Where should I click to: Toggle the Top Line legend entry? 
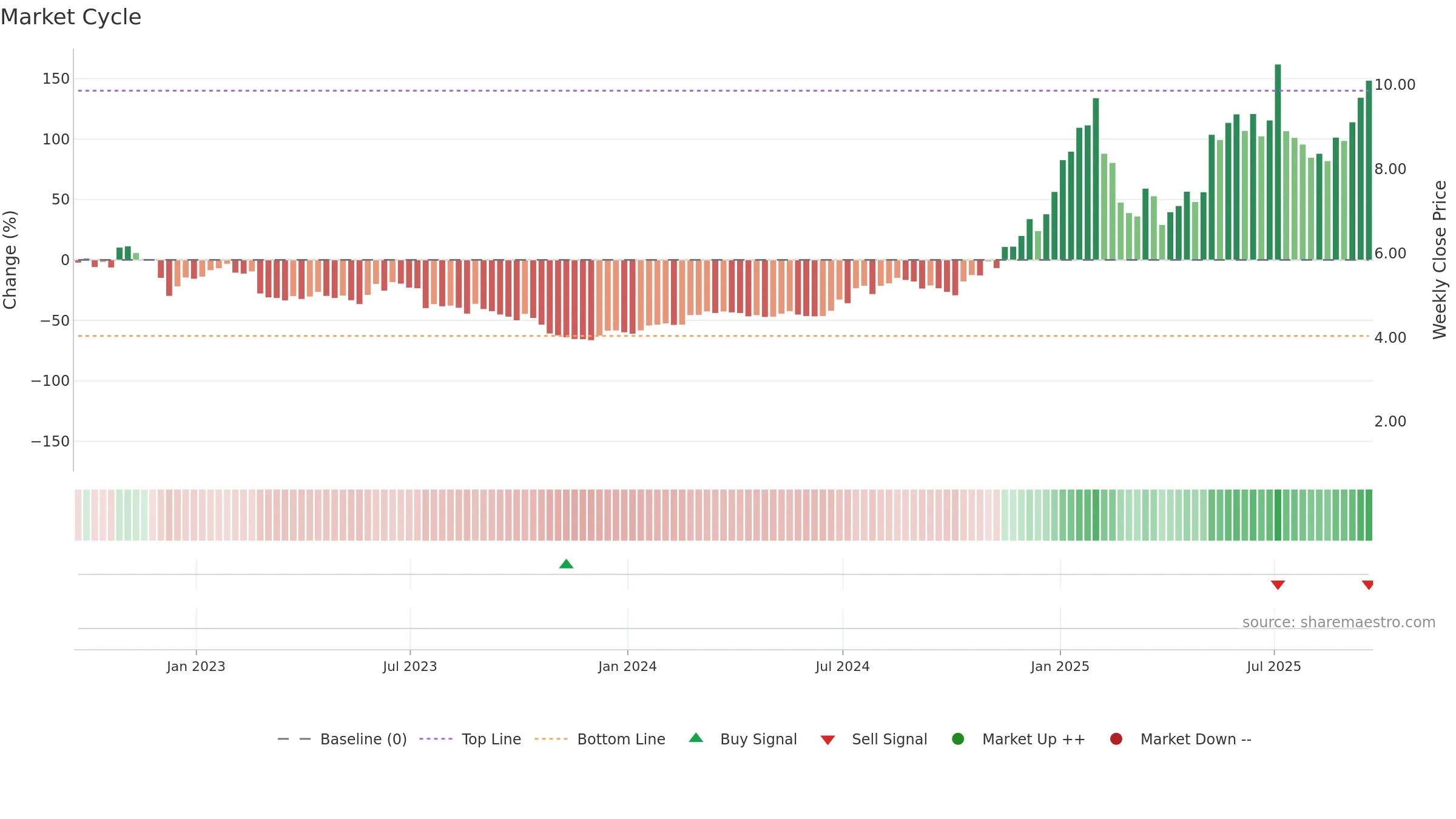[x=470, y=739]
